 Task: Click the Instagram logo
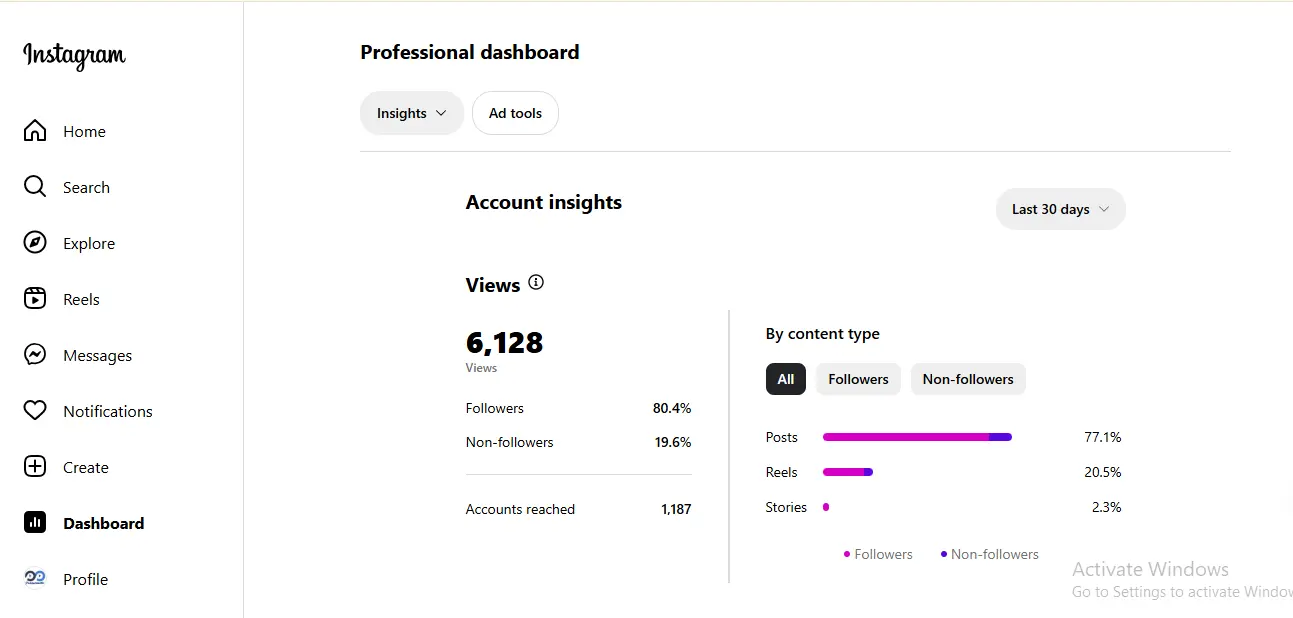click(74, 55)
